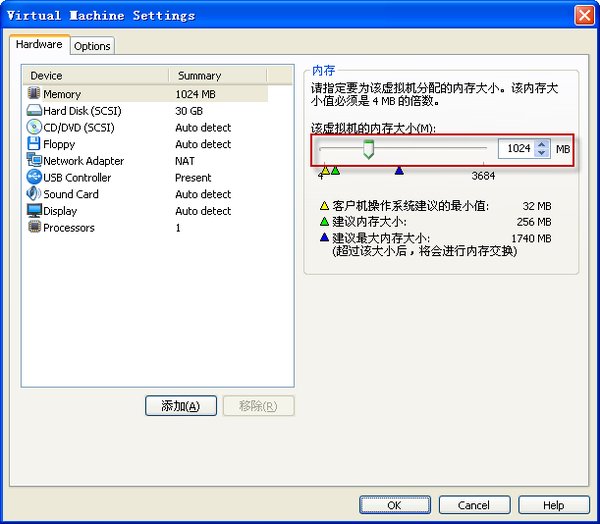Click the CD/DVD (SCSI) disc icon
The height and width of the screenshot is (524, 600).
click(34, 127)
